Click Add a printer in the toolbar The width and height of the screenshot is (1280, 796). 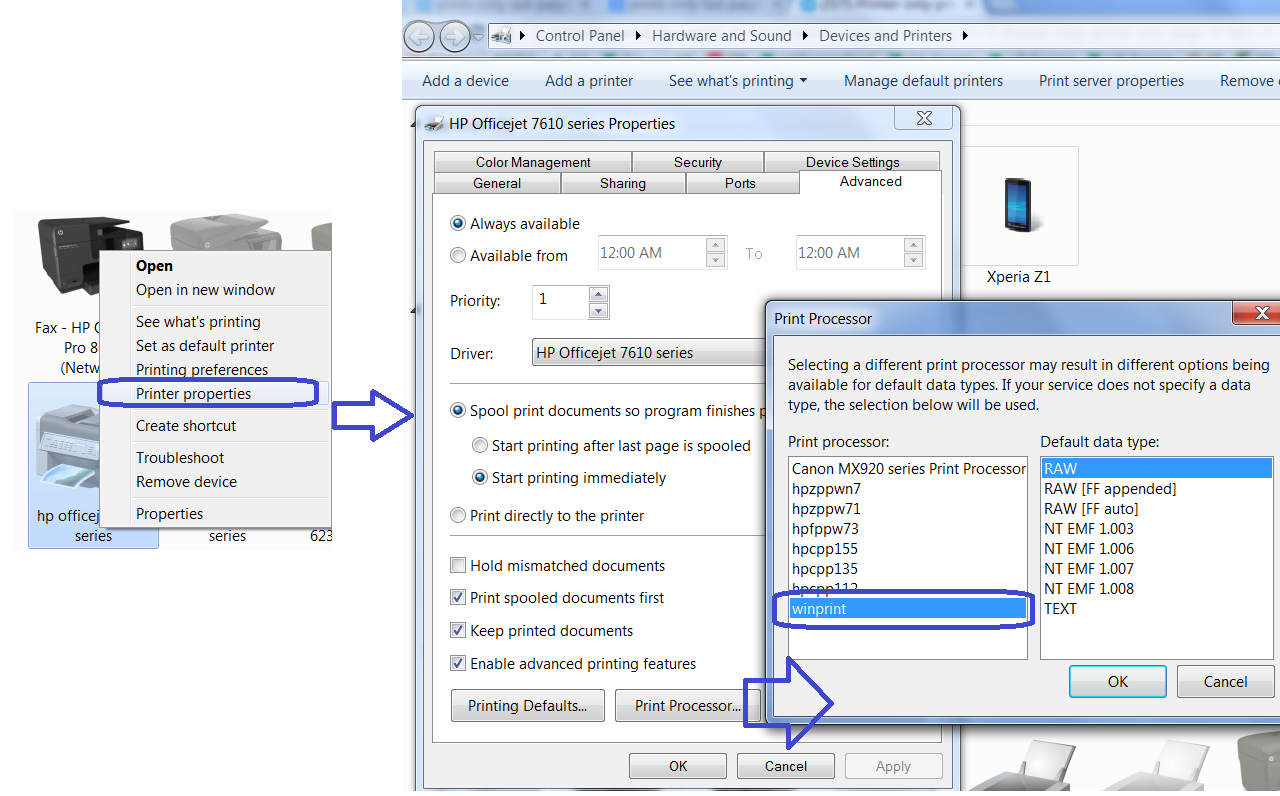(x=589, y=81)
